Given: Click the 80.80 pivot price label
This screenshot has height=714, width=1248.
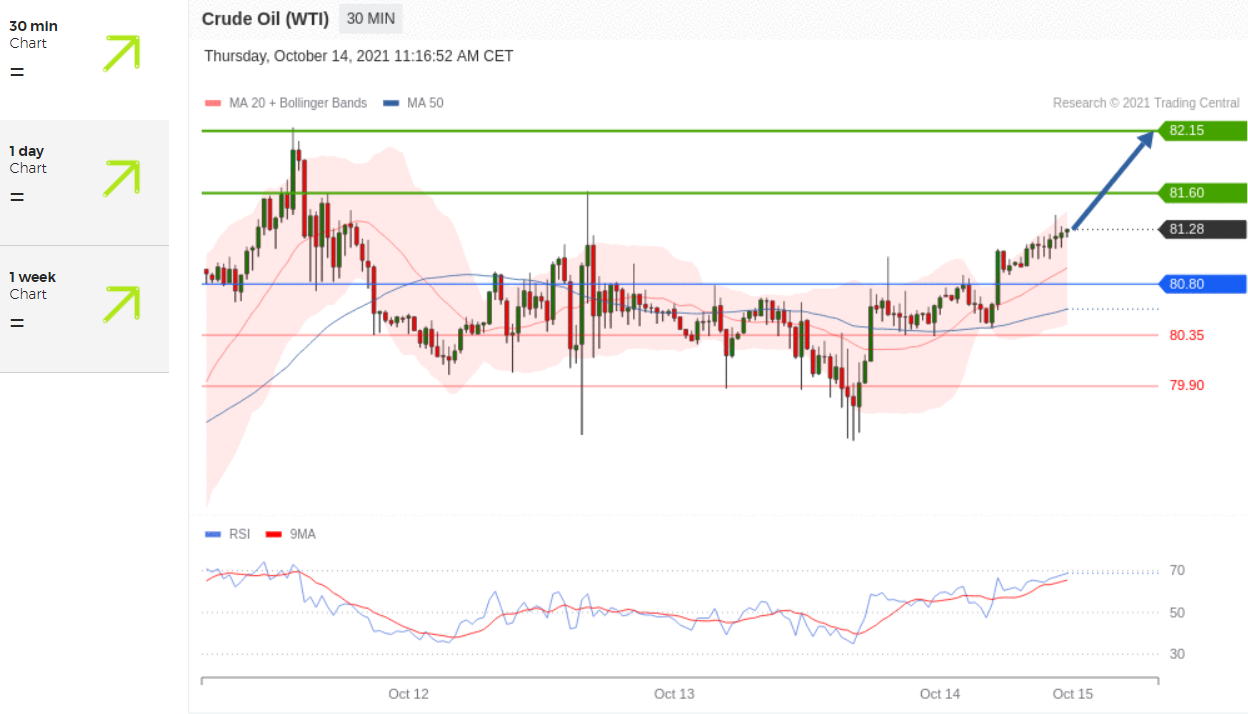Looking at the screenshot, I should (1202, 284).
